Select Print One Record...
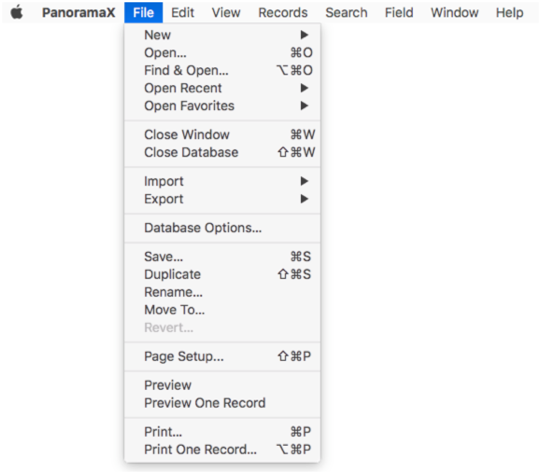 click(222, 450)
